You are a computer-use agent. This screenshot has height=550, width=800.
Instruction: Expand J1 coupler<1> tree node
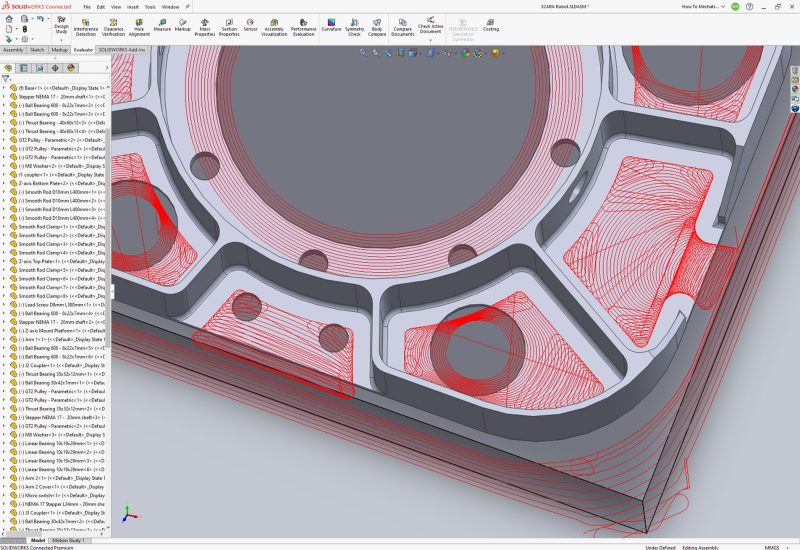[4, 174]
